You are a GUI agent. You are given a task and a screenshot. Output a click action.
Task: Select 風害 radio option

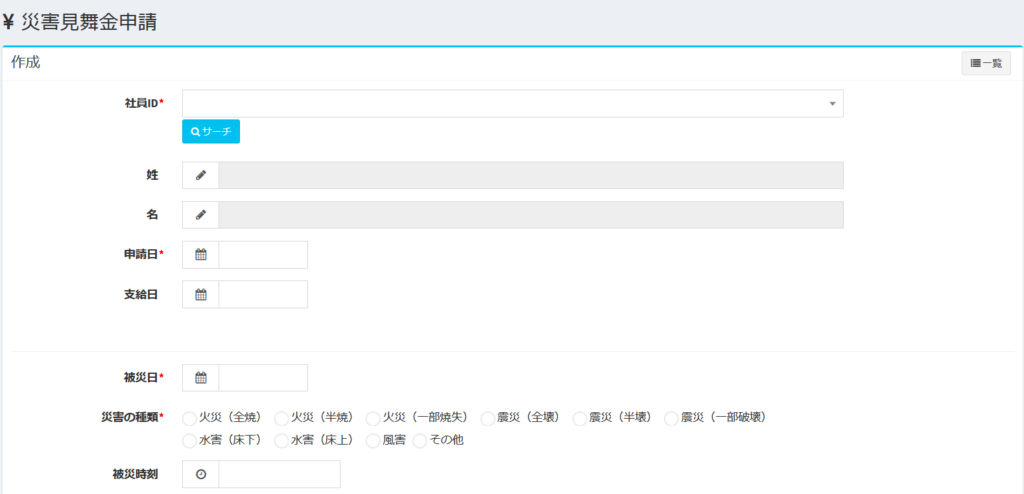point(373,441)
